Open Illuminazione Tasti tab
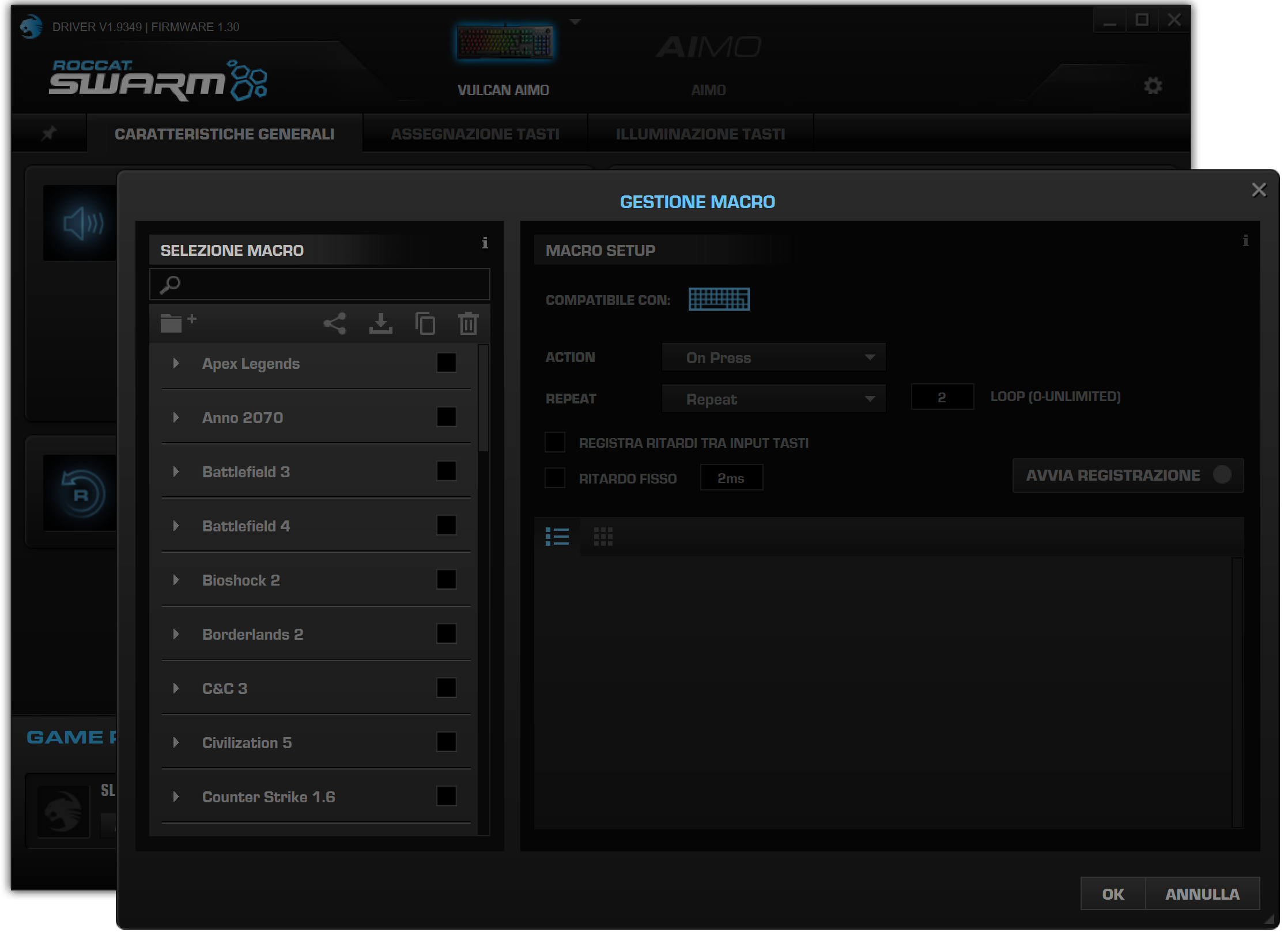This screenshot has width=1288, height=936. [701, 134]
